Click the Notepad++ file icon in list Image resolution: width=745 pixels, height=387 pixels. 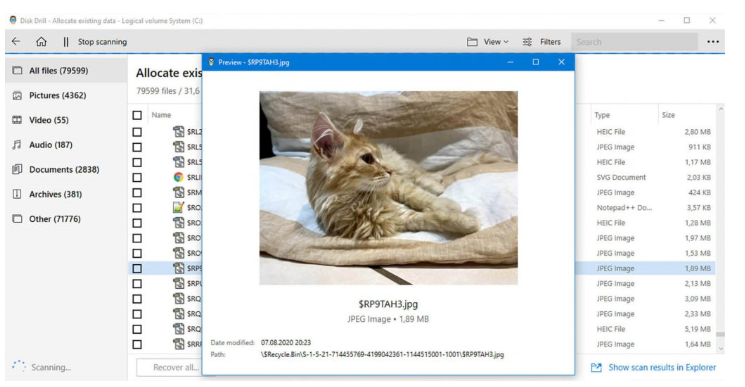[x=178, y=208]
